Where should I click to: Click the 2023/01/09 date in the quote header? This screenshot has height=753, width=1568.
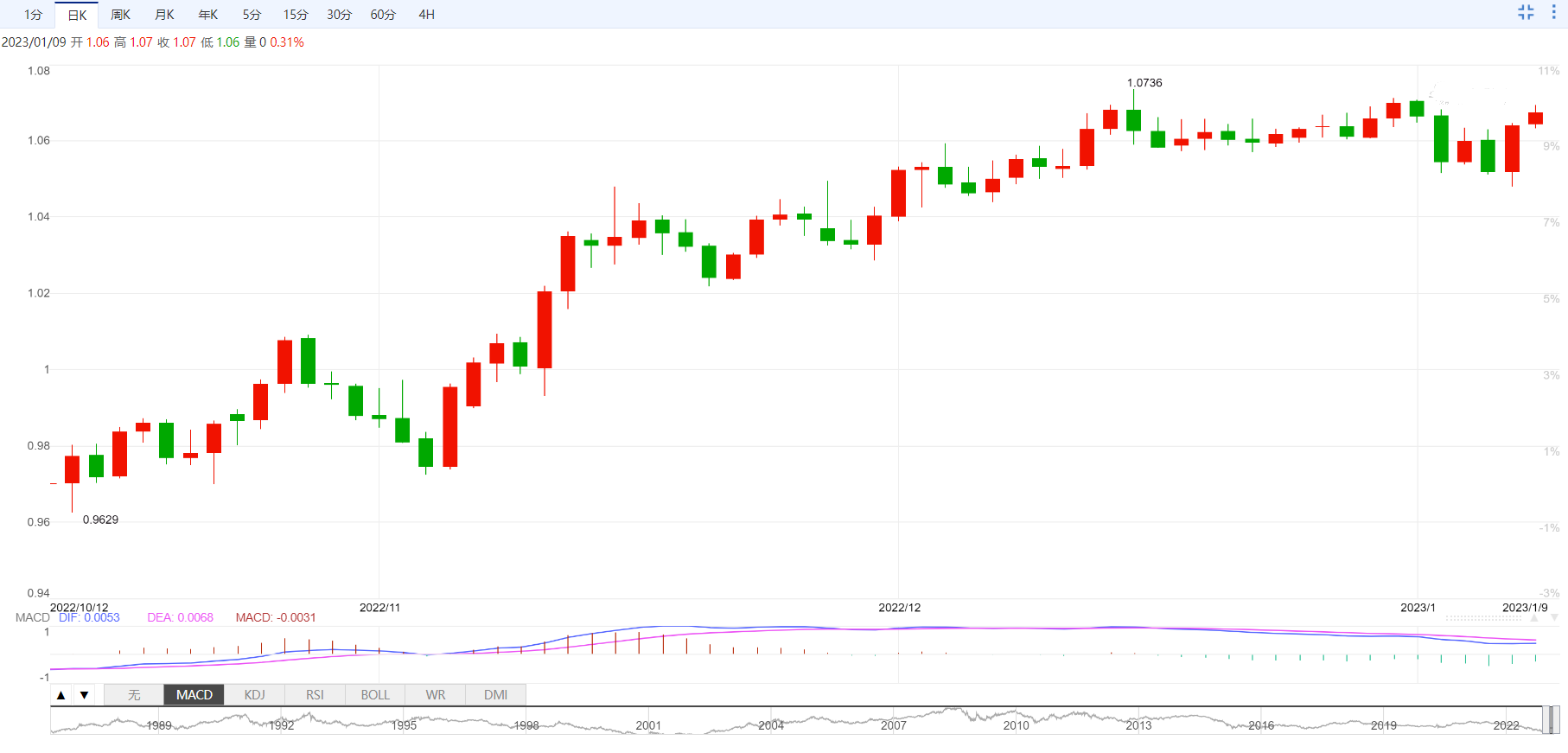pos(34,42)
